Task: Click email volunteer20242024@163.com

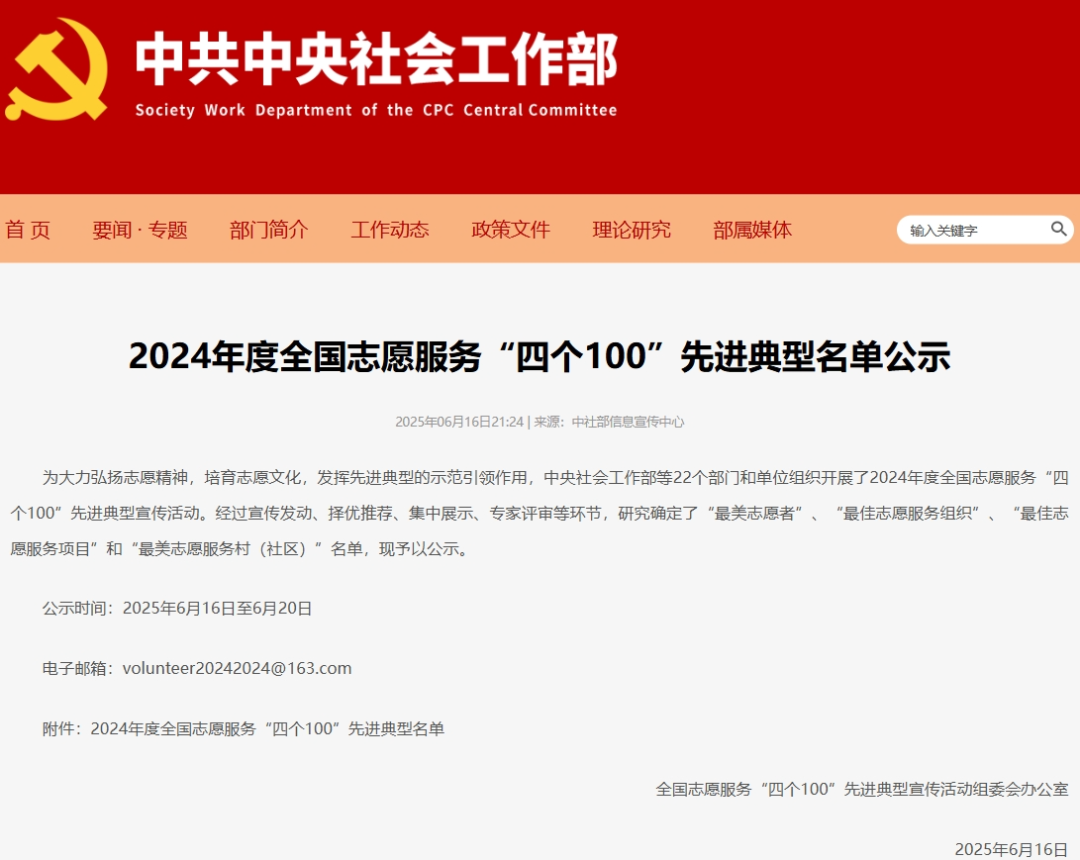Action: coord(237,668)
